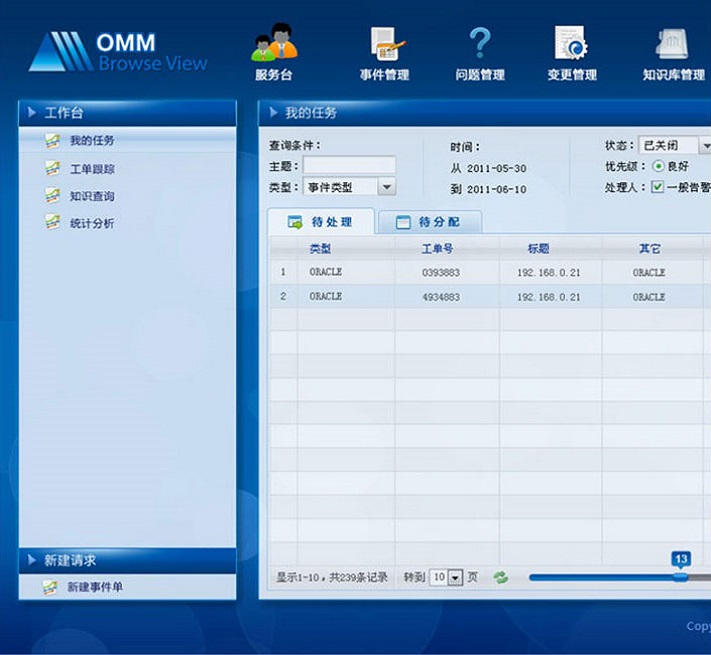Click the green refresh icon in pager
The image size is (711, 655).
coord(500,577)
